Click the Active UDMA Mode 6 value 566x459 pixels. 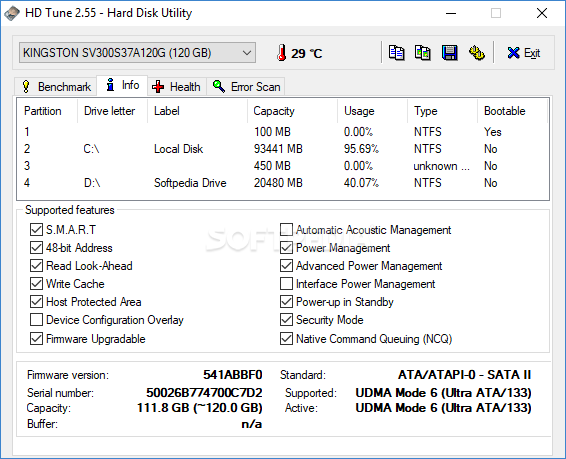point(443,408)
